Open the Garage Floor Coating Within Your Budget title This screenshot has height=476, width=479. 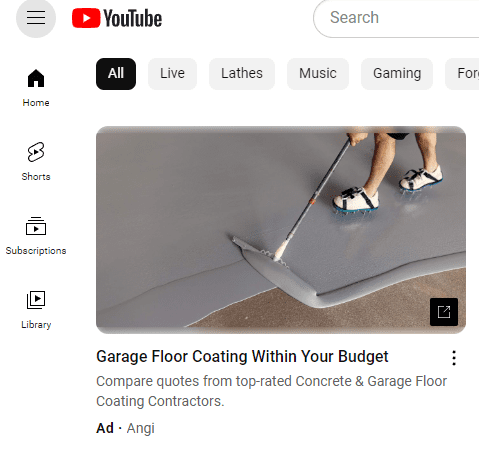242,357
